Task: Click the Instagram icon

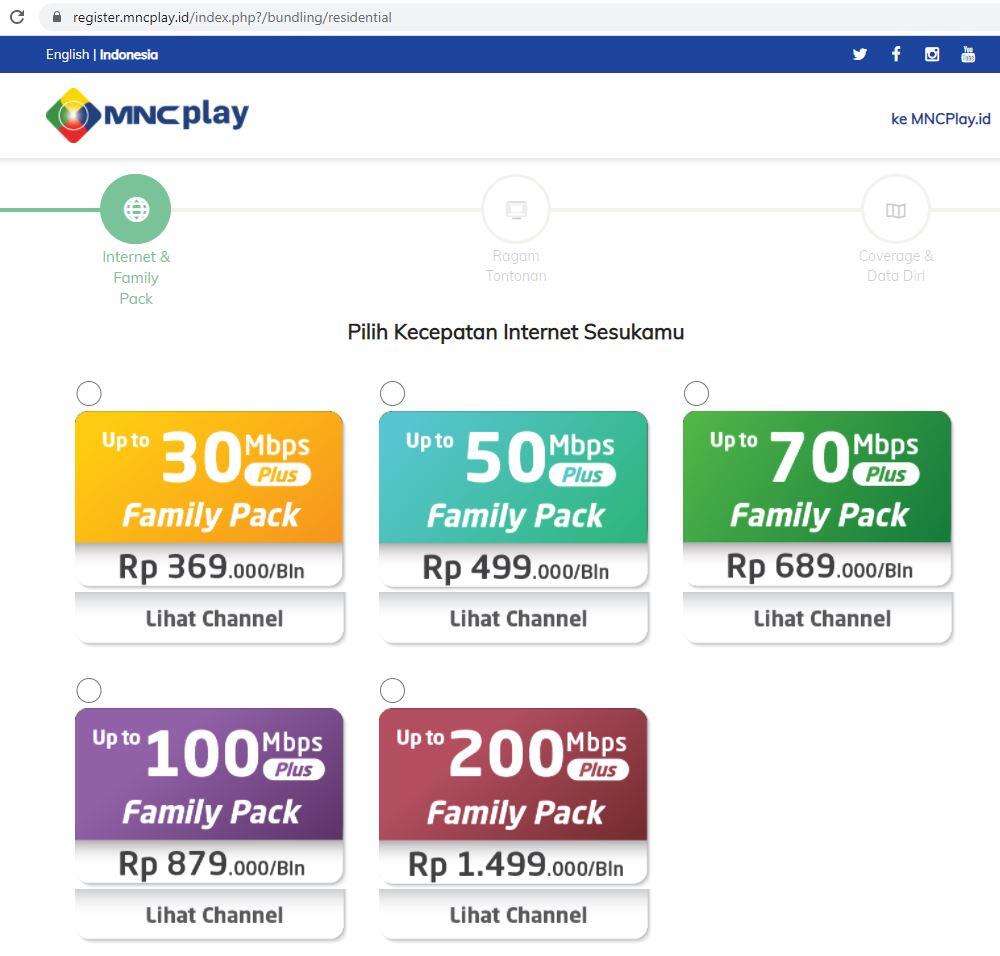Action: click(x=931, y=54)
